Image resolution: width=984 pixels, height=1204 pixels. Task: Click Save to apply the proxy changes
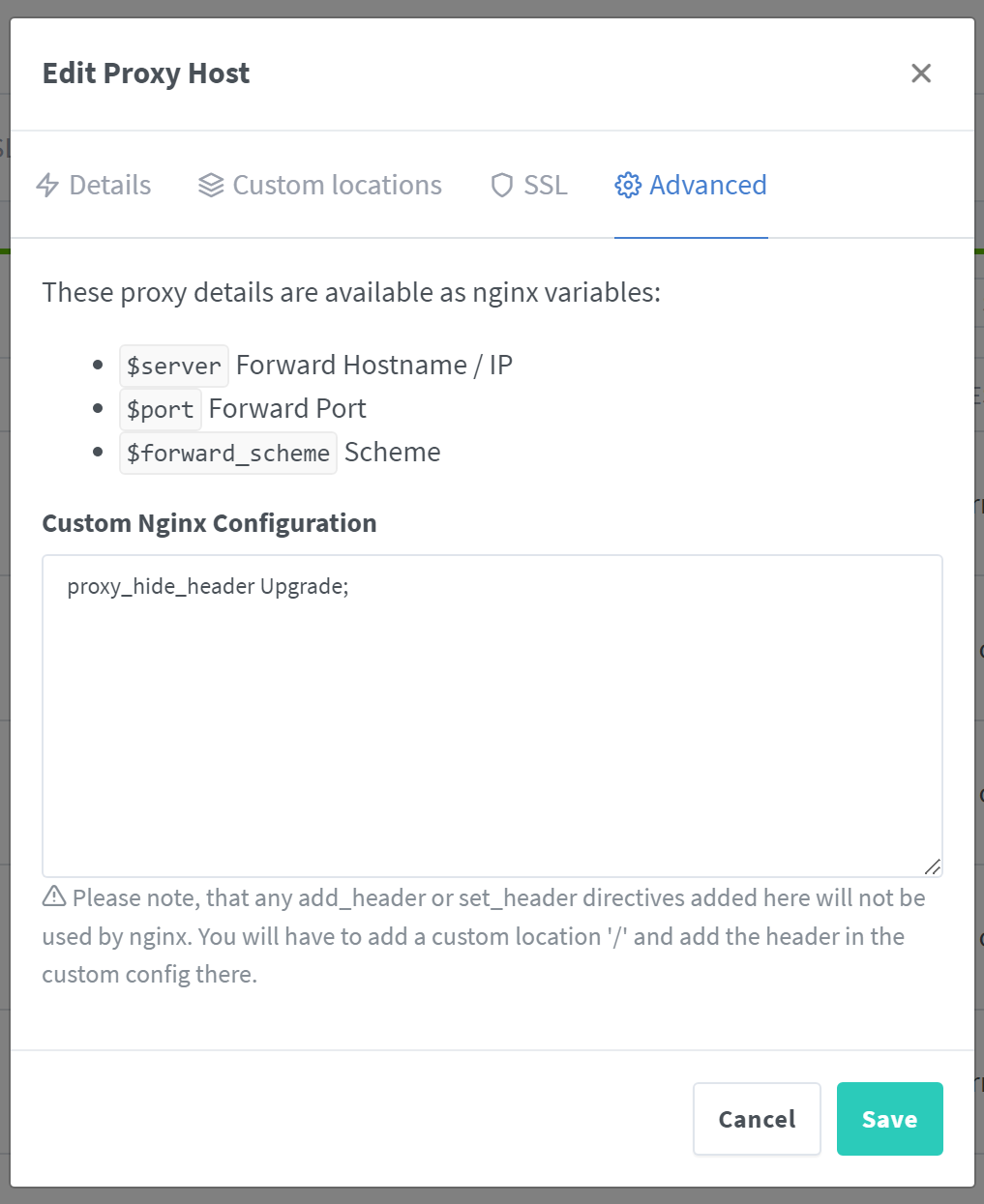point(888,1119)
